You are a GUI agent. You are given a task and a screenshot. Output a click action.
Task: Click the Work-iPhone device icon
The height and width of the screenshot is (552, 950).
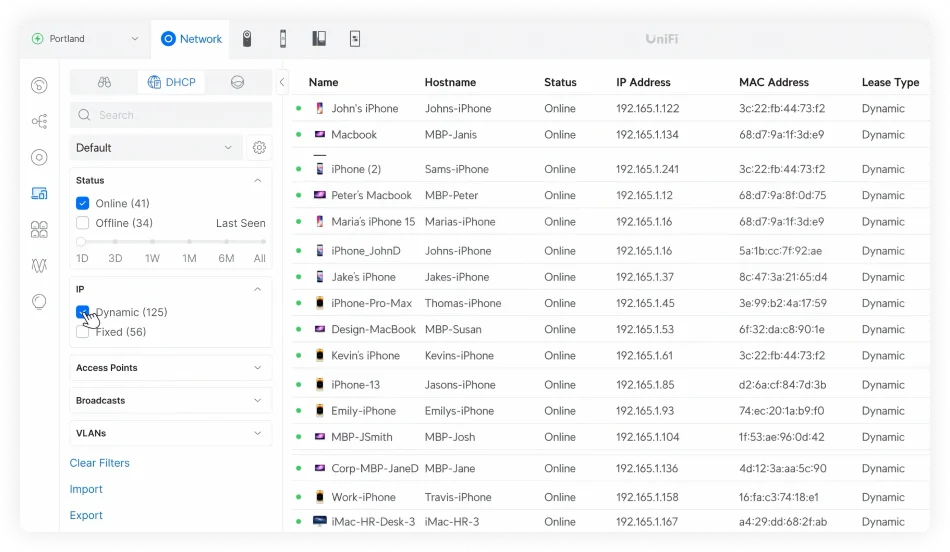320,497
